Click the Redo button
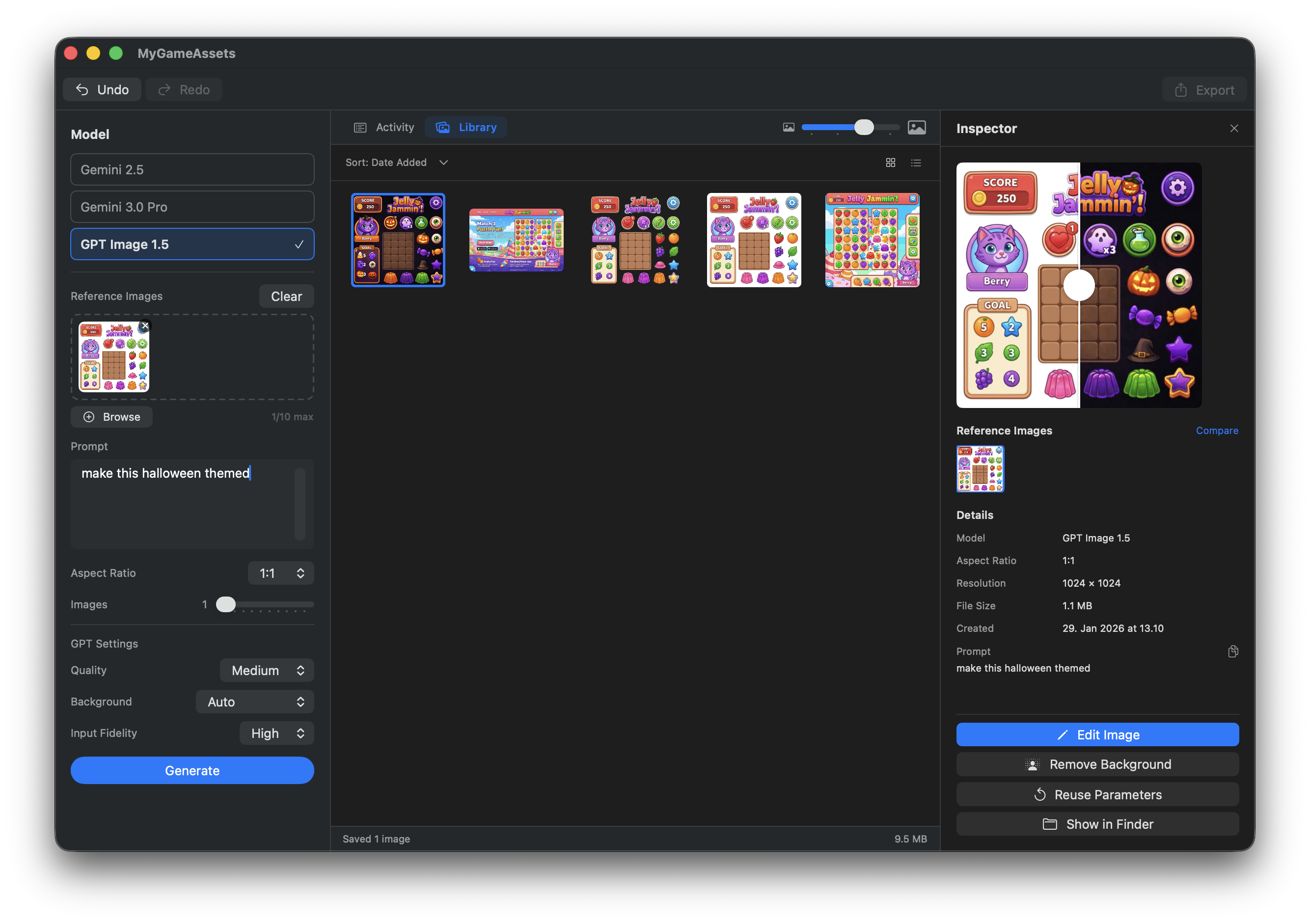1310x924 pixels. 184,89
